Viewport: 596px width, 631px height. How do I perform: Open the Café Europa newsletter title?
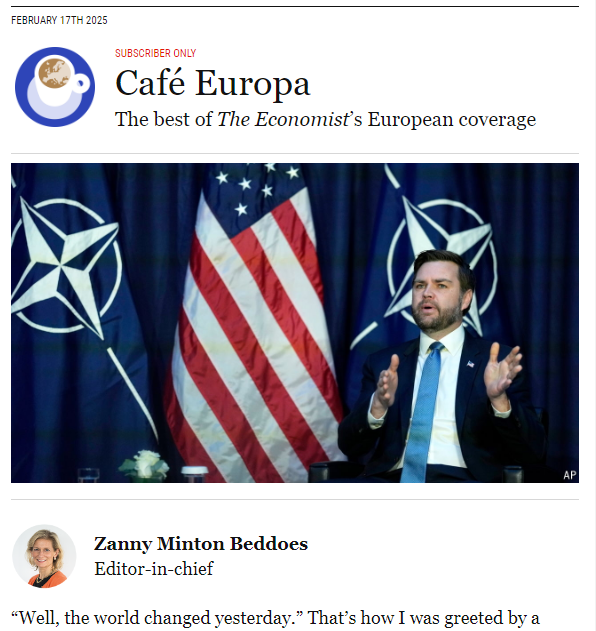point(212,83)
